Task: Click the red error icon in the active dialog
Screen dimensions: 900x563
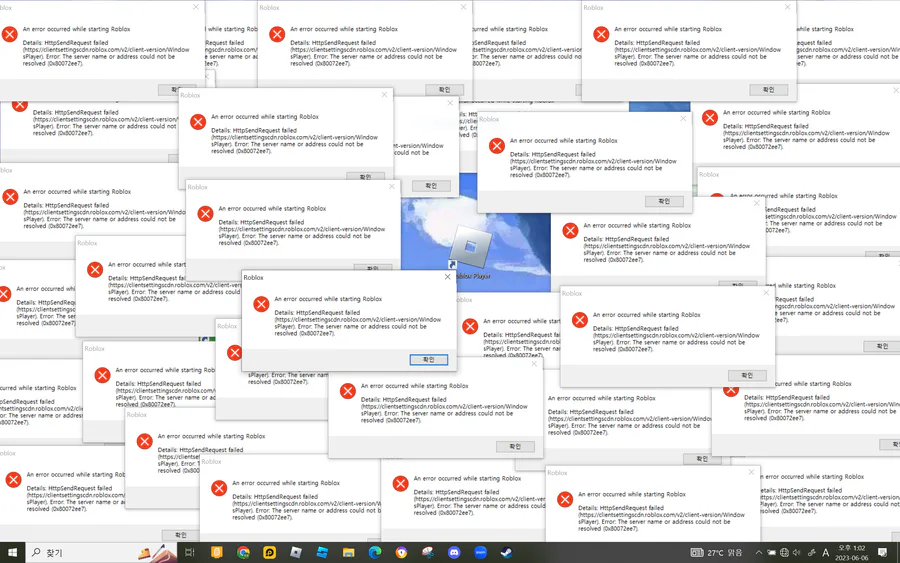Action: tap(261, 304)
